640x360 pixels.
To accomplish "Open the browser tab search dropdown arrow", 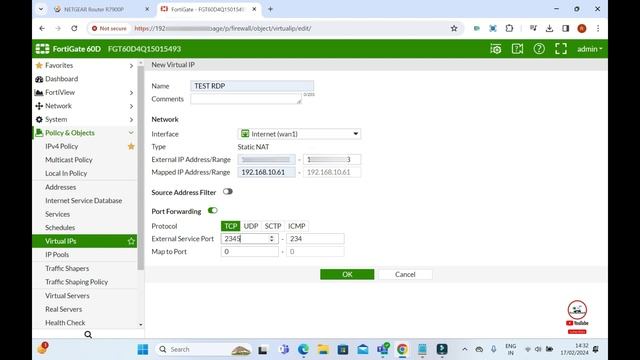I will coord(41,9).
